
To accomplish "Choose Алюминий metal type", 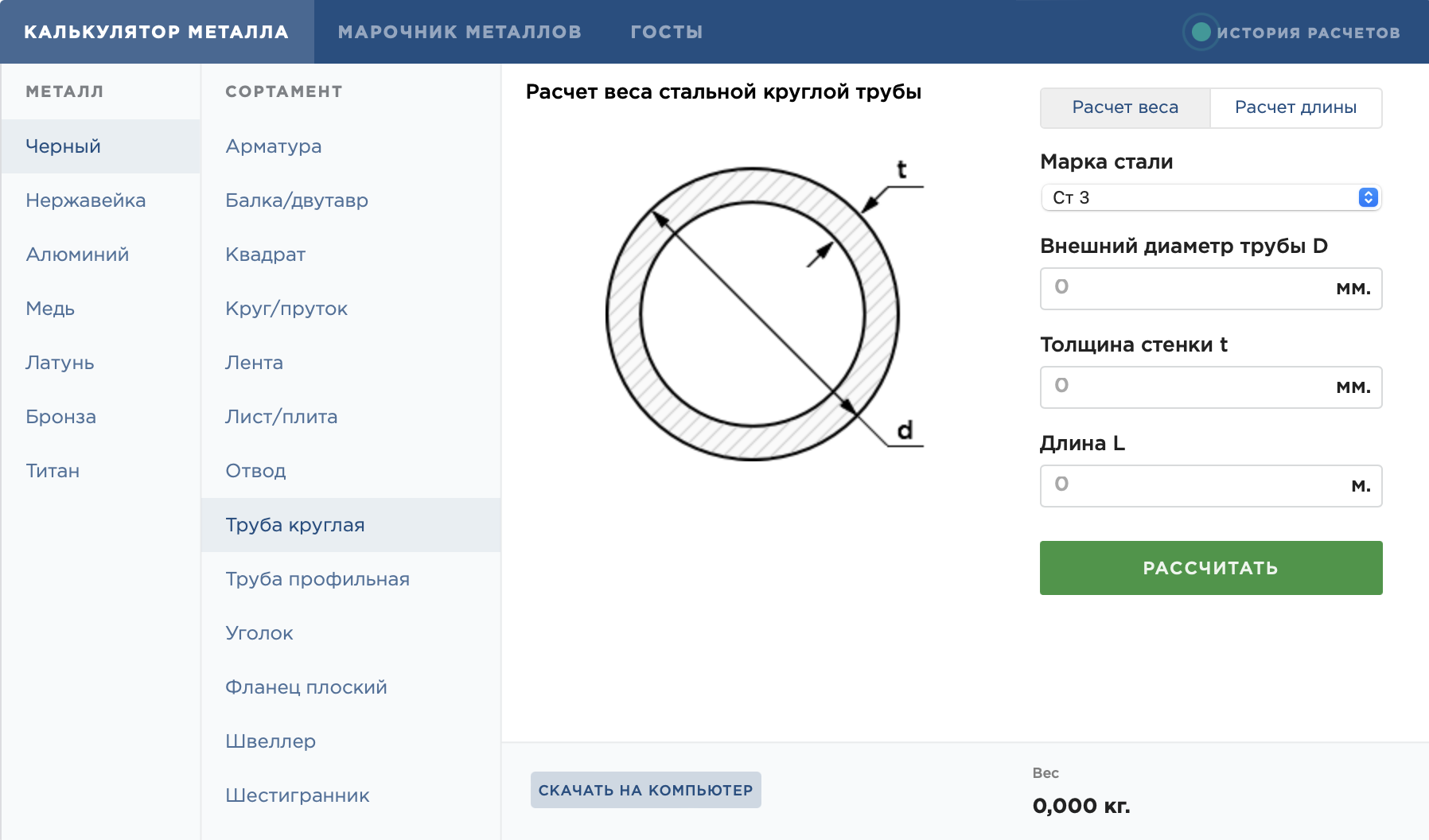I will coord(77,255).
